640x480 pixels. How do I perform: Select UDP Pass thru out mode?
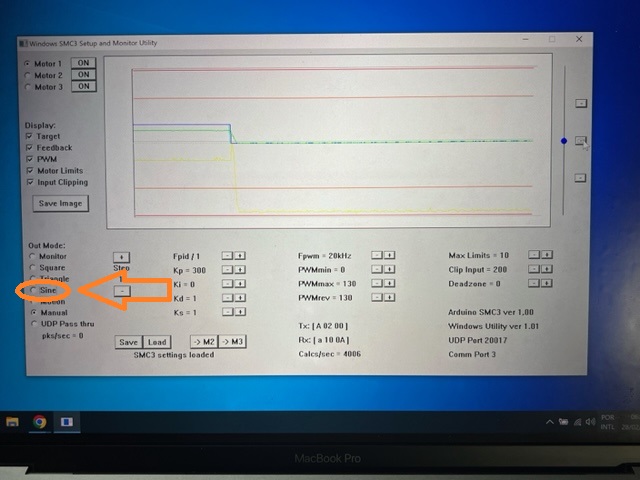click(34, 324)
